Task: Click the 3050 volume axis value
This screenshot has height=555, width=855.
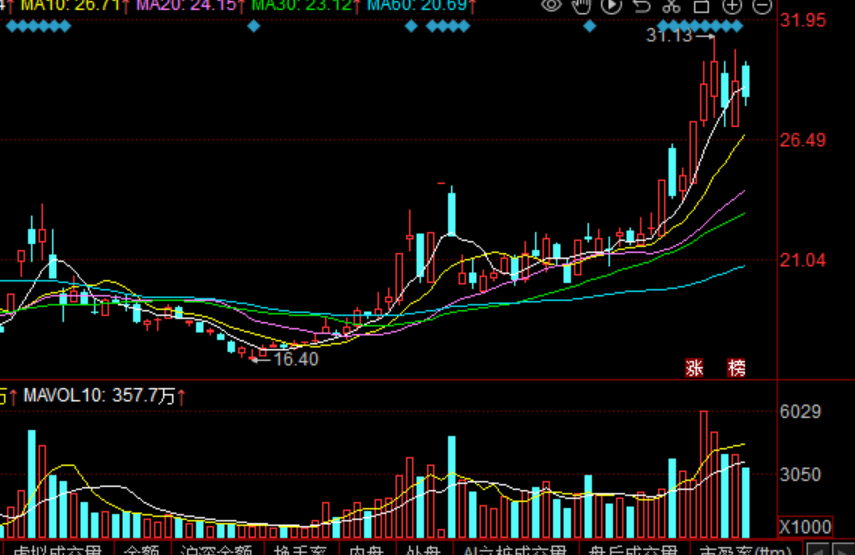Action: coord(800,474)
